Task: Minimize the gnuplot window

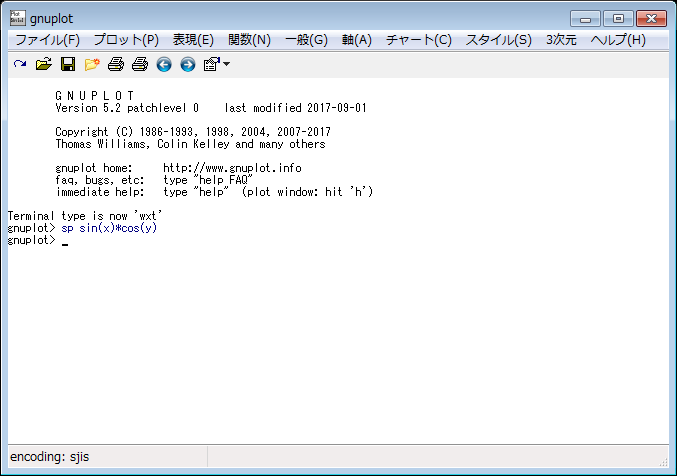Action: click(585, 19)
